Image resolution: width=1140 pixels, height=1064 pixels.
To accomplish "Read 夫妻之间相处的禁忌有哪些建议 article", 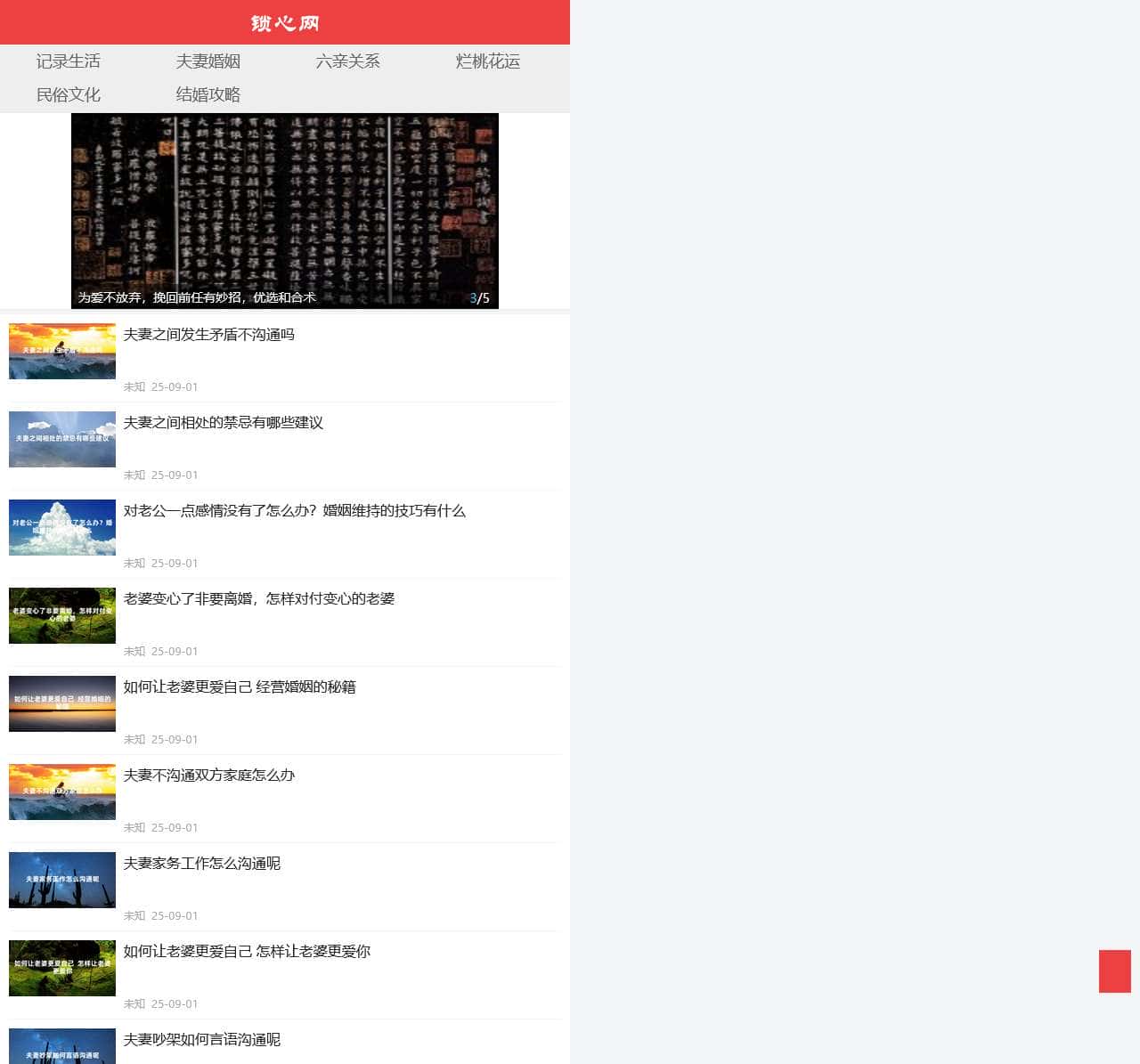I will click(x=224, y=423).
